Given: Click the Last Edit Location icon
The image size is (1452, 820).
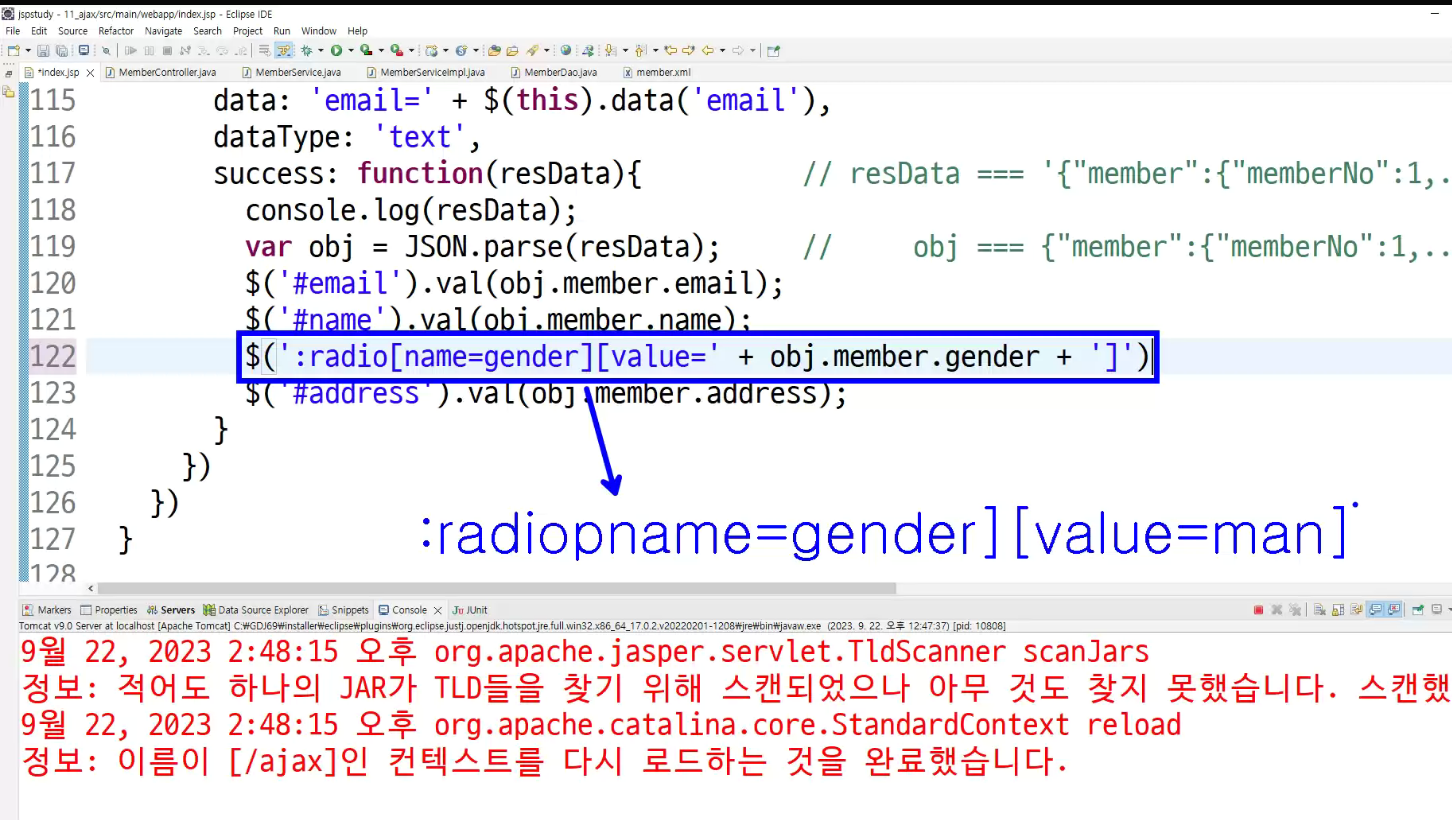Looking at the screenshot, I should point(670,50).
